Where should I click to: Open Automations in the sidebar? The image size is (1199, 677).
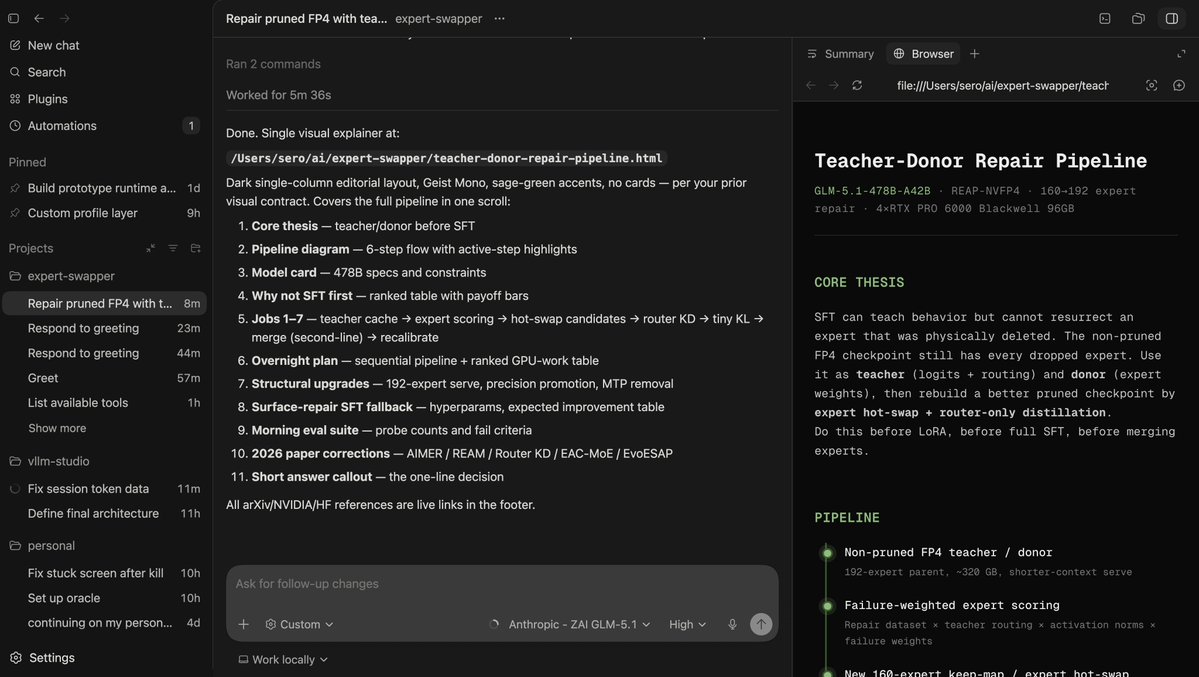pyautogui.click(x=103, y=125)
